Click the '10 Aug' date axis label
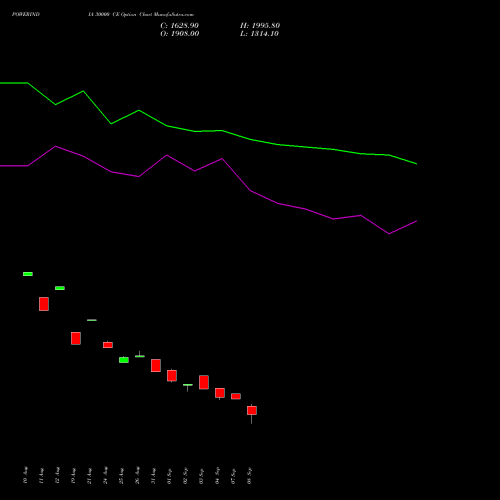Image resolution: width=500 pixels, height=500 pixels. pyautogui.click(x=25, y=475)
